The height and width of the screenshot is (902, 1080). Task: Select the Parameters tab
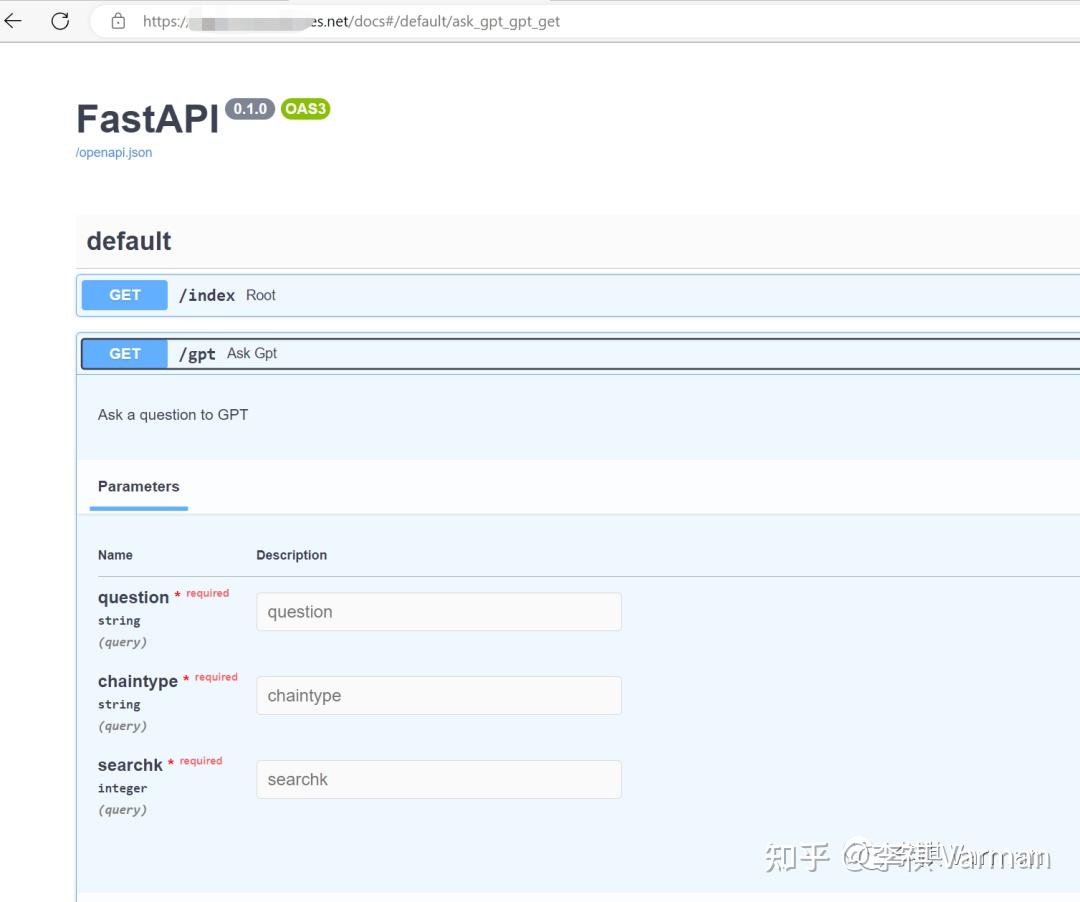[138, 487]
